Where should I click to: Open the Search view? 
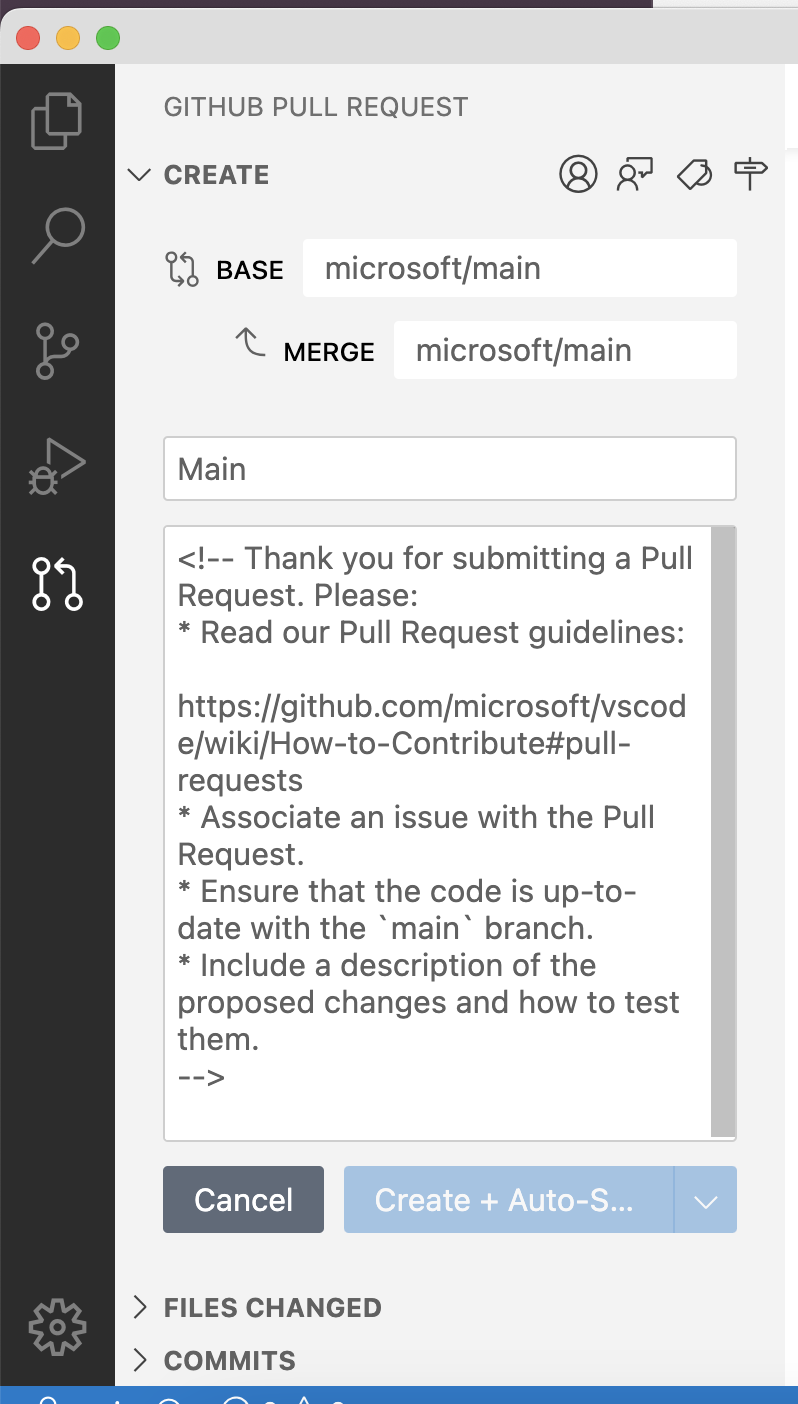(x=57, y=235)
